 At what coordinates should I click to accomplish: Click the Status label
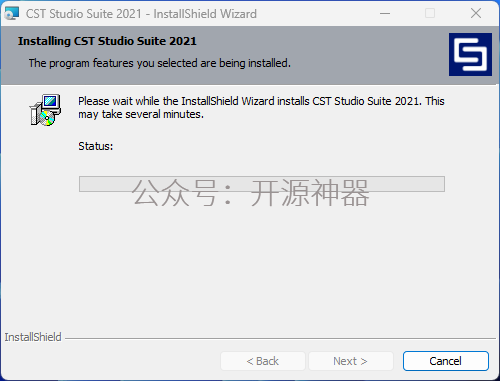point(96,146)
